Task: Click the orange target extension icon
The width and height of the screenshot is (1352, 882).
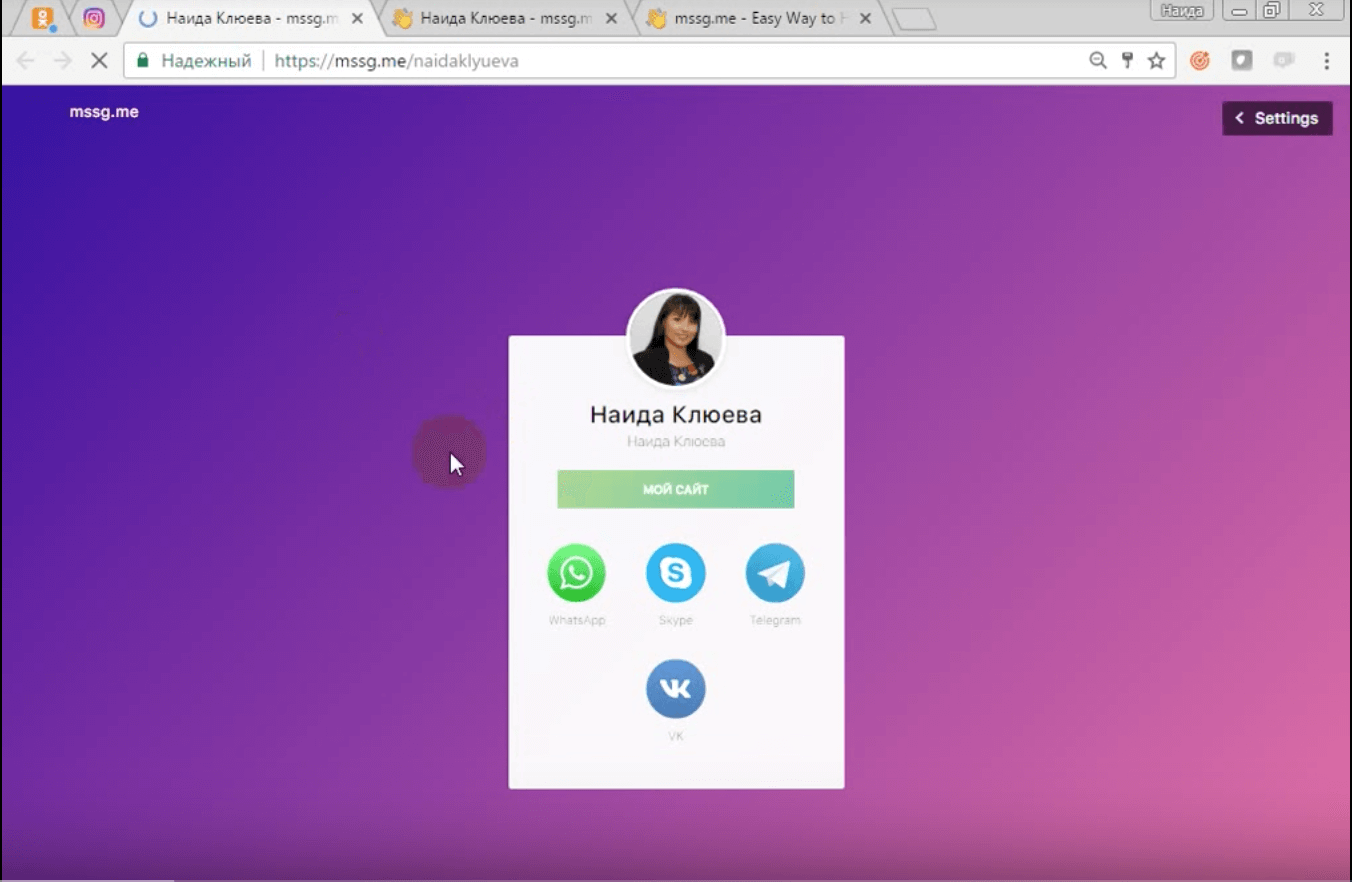Action: (1200, 61)
